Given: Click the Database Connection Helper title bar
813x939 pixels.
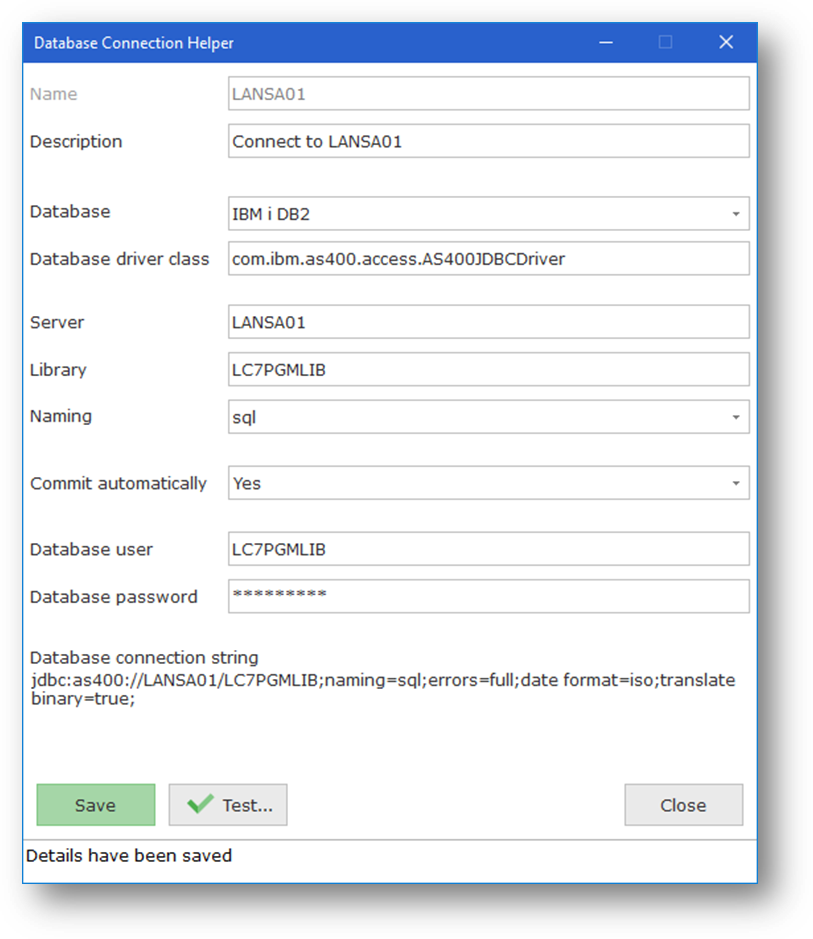Looking at the screenshot, I should tap(300, 43).
